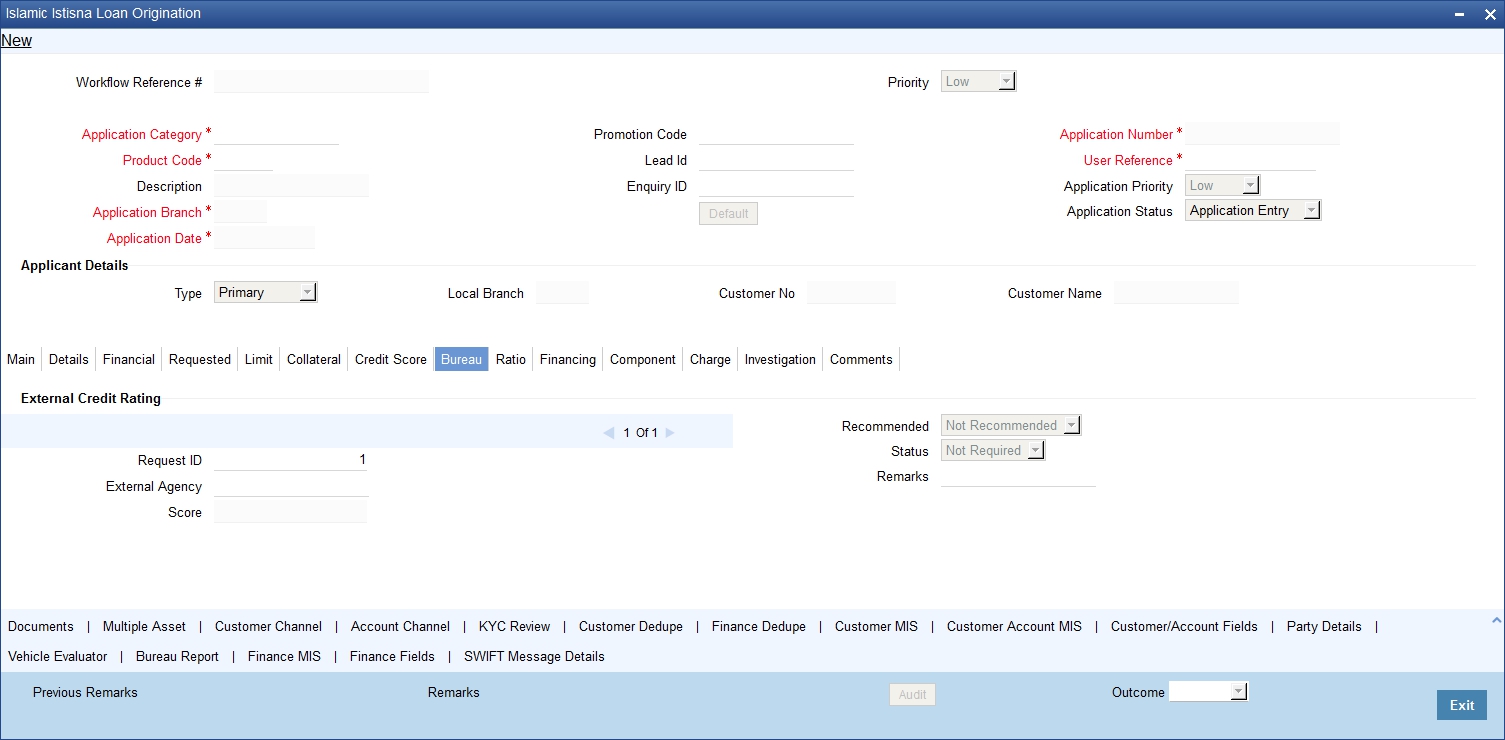Open the Bureau Report link
The image size is (1505, 740).
177,657
